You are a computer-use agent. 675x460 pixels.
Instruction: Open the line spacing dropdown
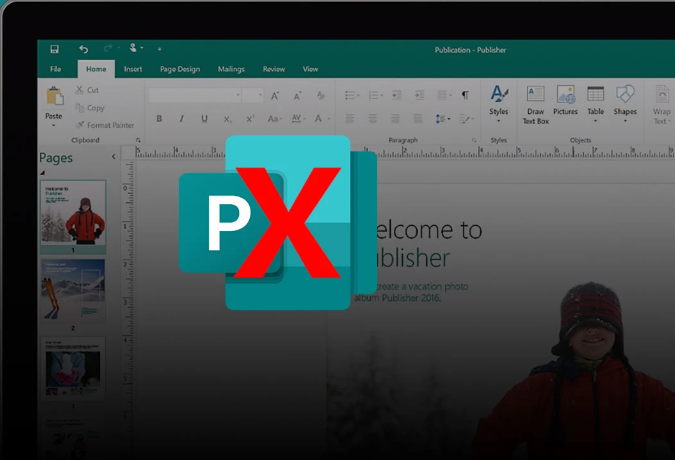(443, 119)
